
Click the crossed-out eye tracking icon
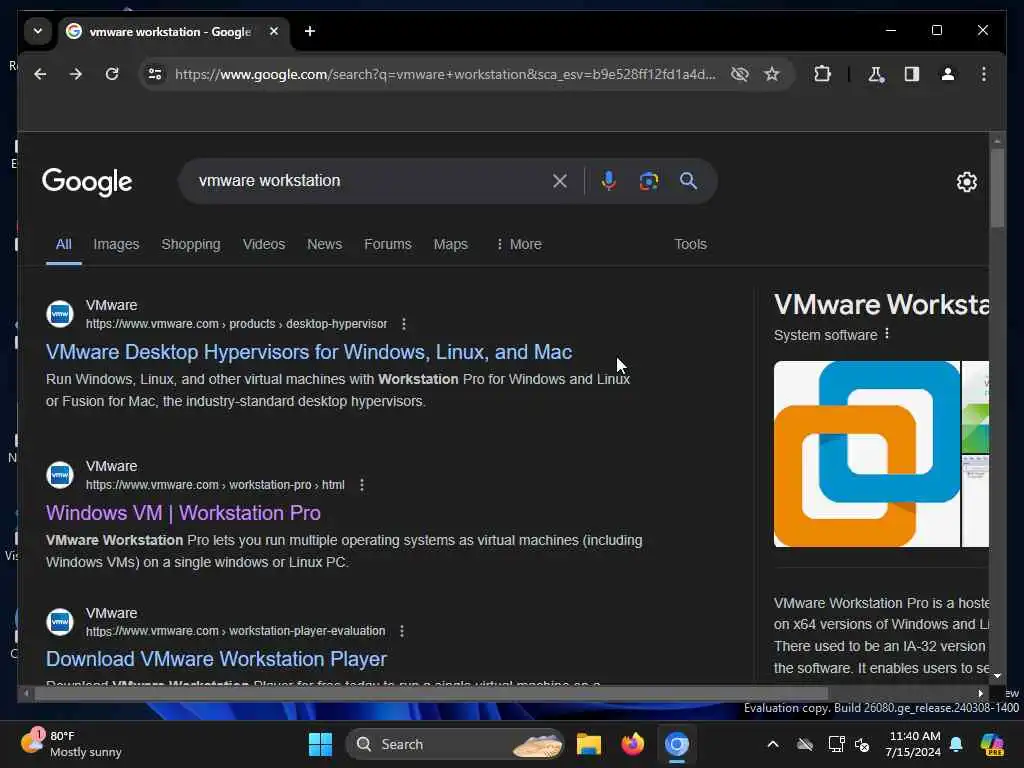[739, 74]
